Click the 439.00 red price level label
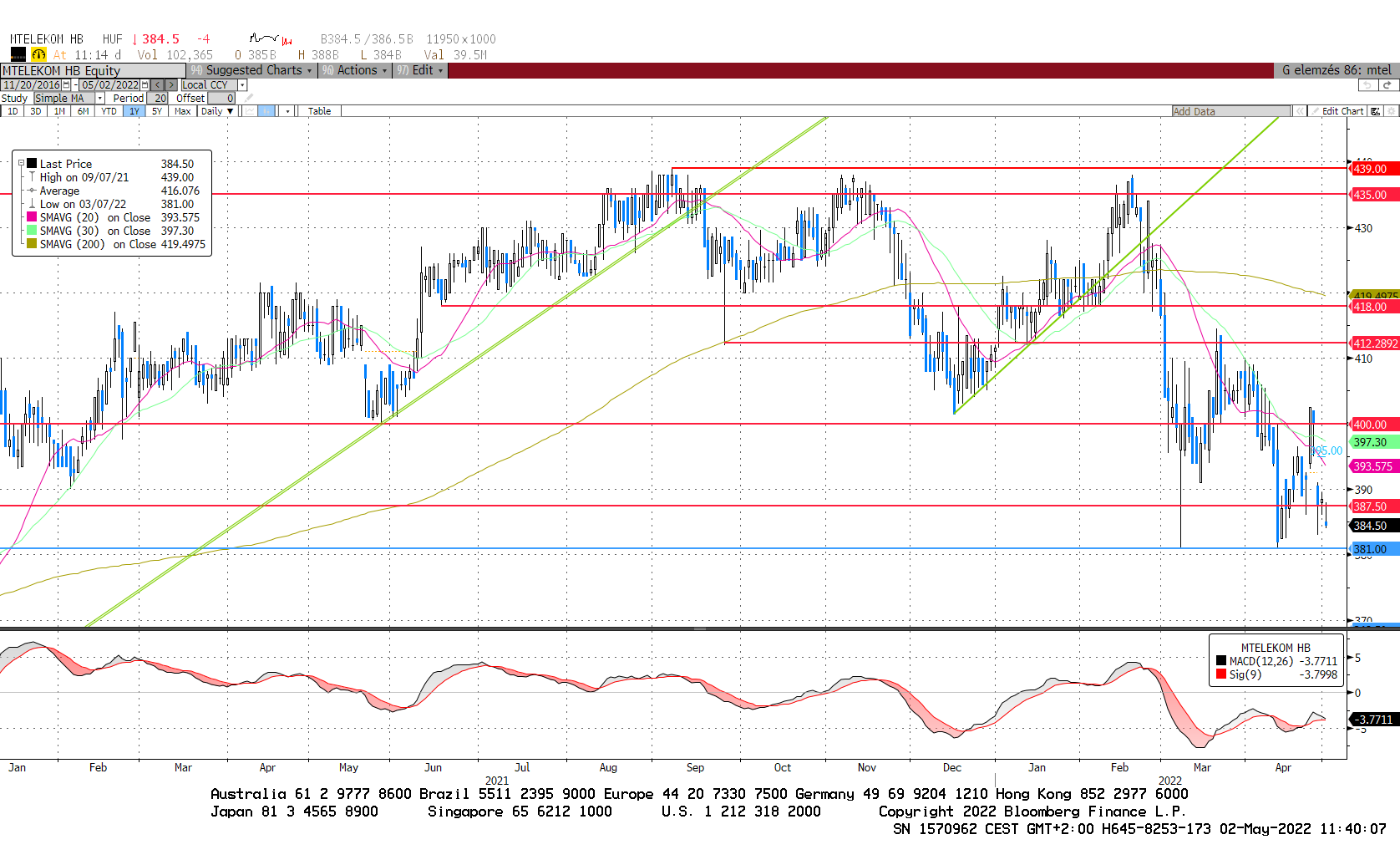Viewport: 1400px width, 865px height. coord(1375,169)
